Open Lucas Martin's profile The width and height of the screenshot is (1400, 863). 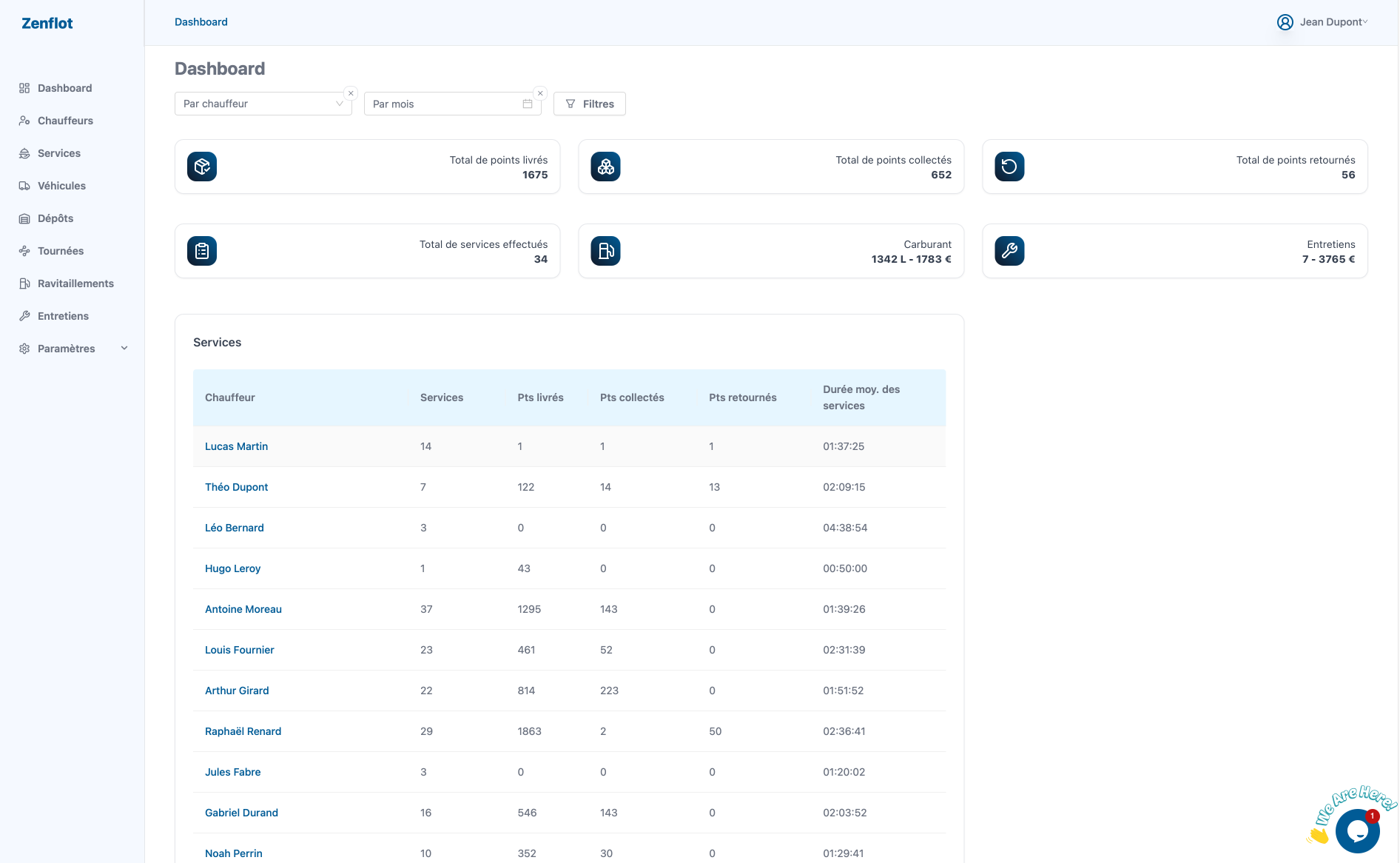click(237, 446)
